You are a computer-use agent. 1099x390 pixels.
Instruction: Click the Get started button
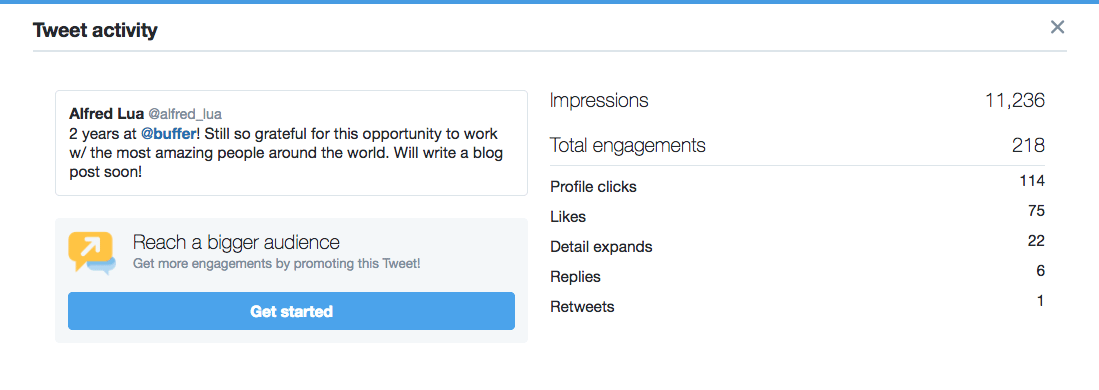[292, 311]
